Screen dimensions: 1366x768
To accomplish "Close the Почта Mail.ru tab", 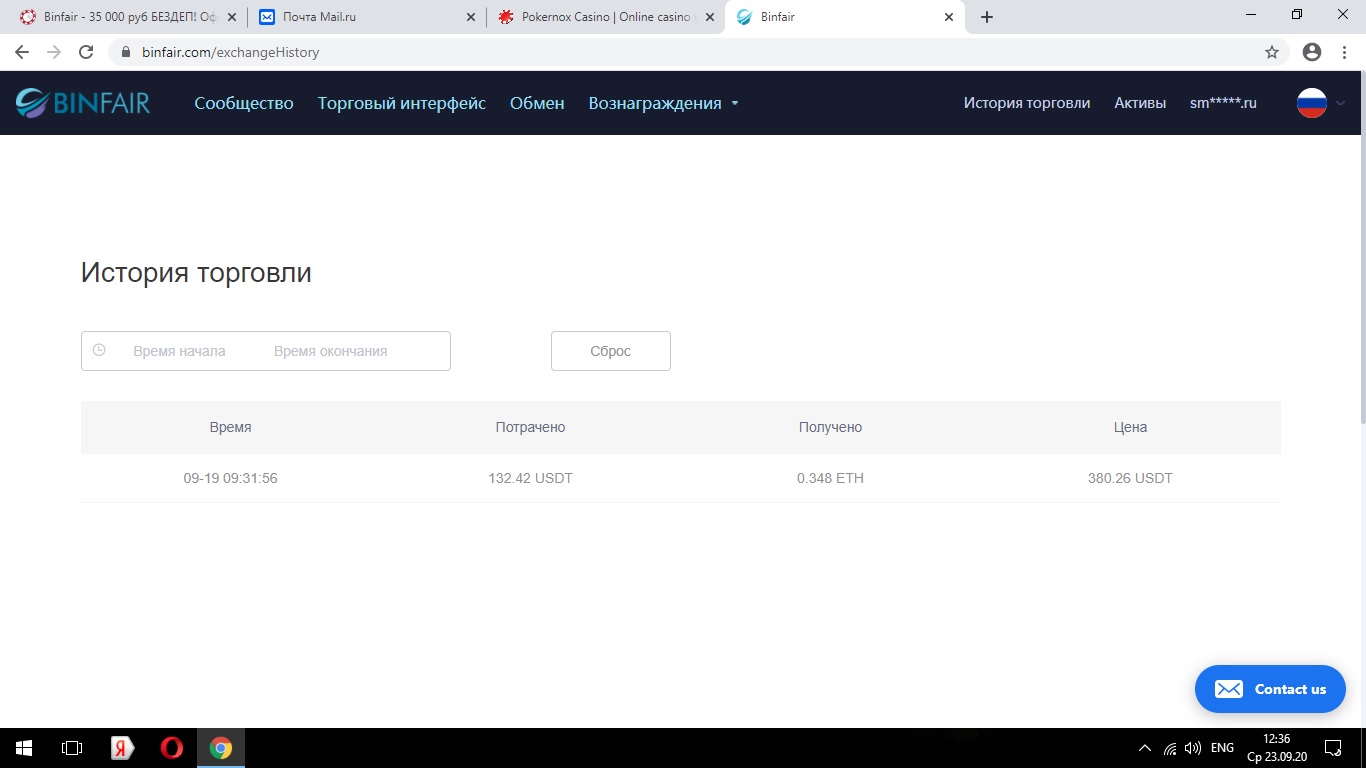I will (471, 17).
